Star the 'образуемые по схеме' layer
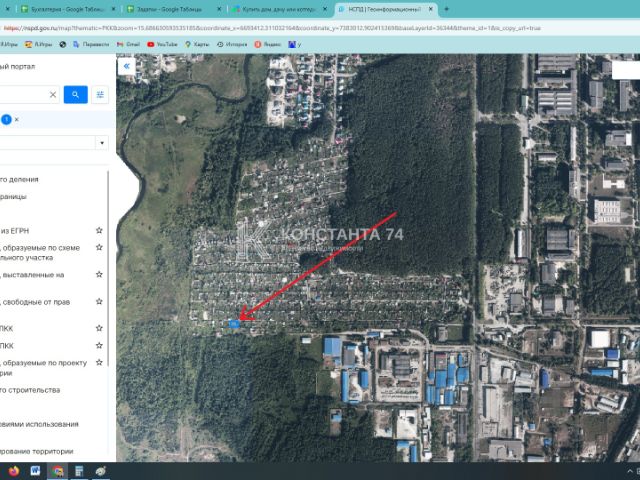 [x=99, y=247]
